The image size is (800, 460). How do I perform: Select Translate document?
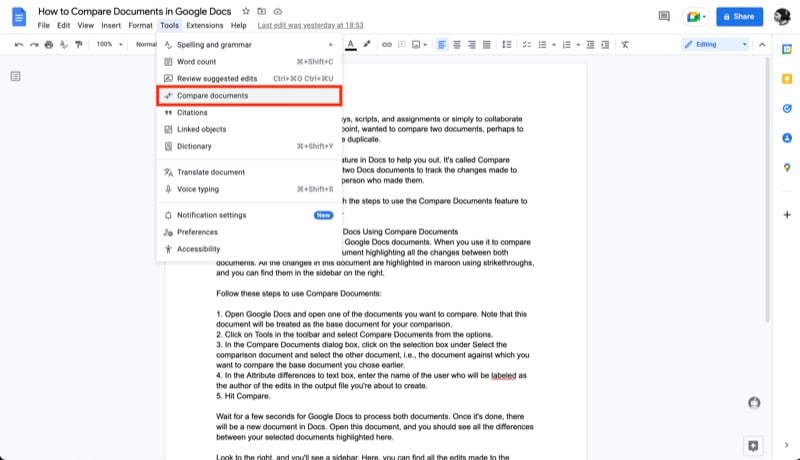[x=249, y=172]
